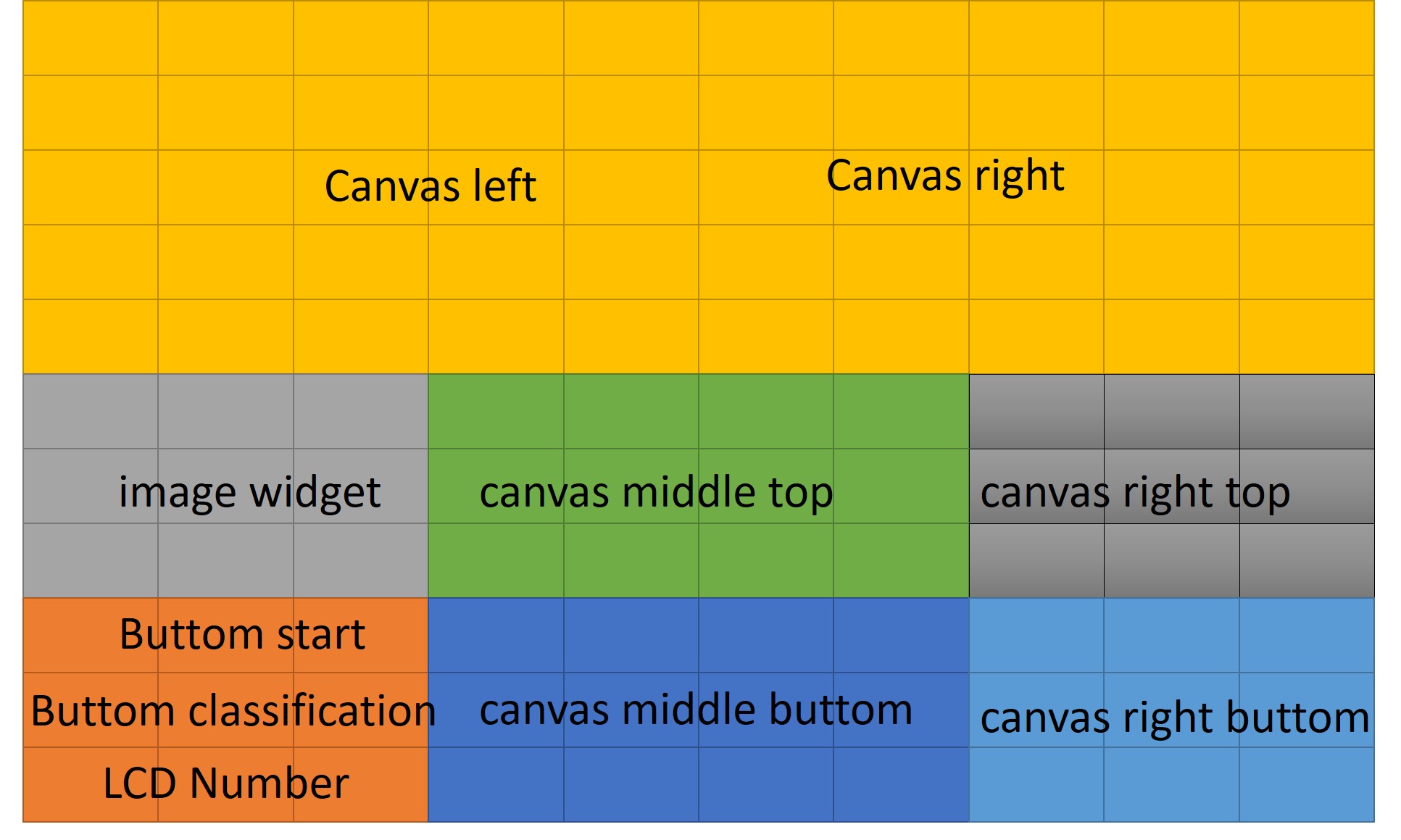Select top-left cell of light gray widget area
1401x840 pixels.
point(91,412)
